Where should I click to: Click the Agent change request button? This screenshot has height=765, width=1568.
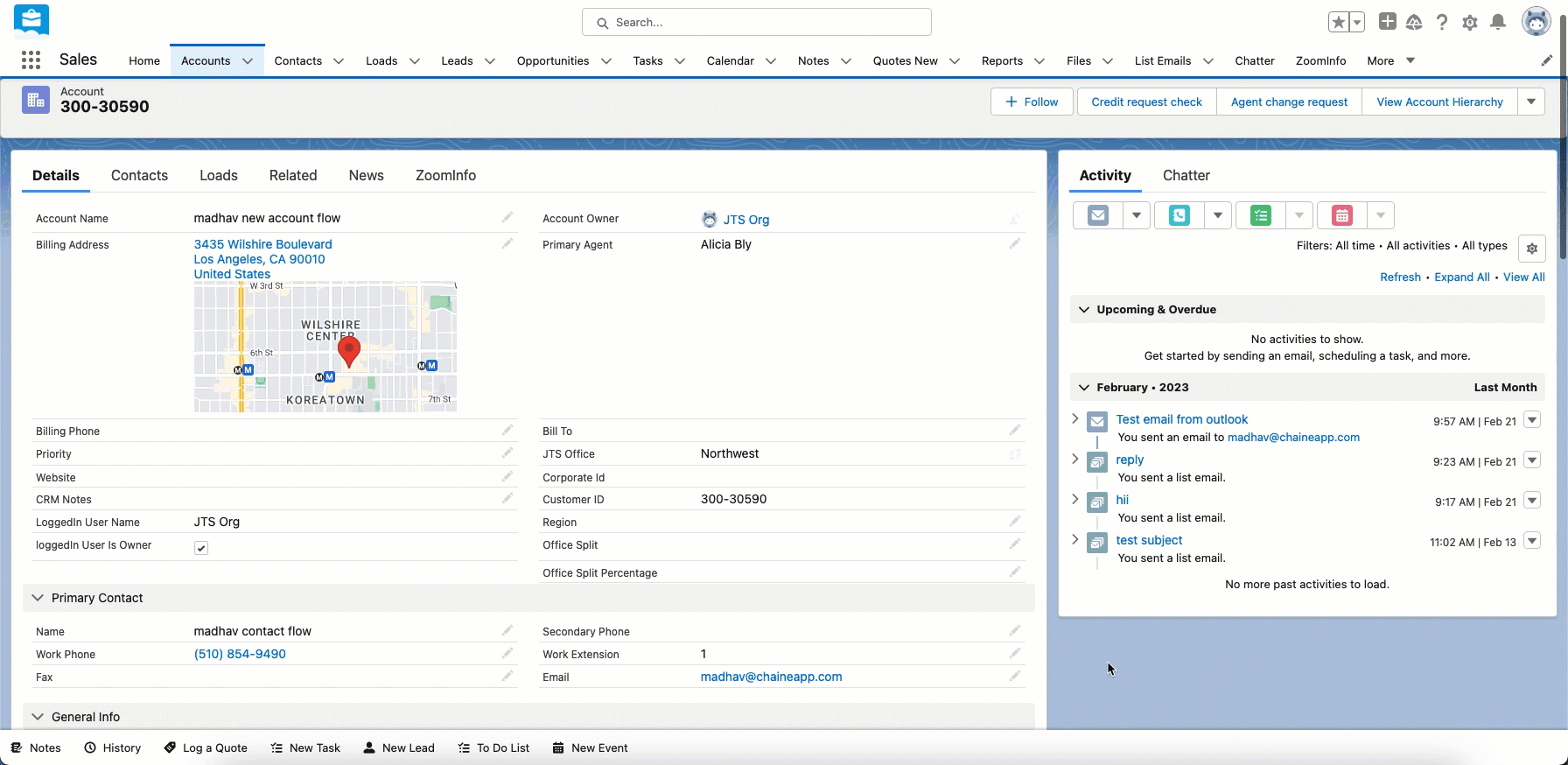(1289, 102)
